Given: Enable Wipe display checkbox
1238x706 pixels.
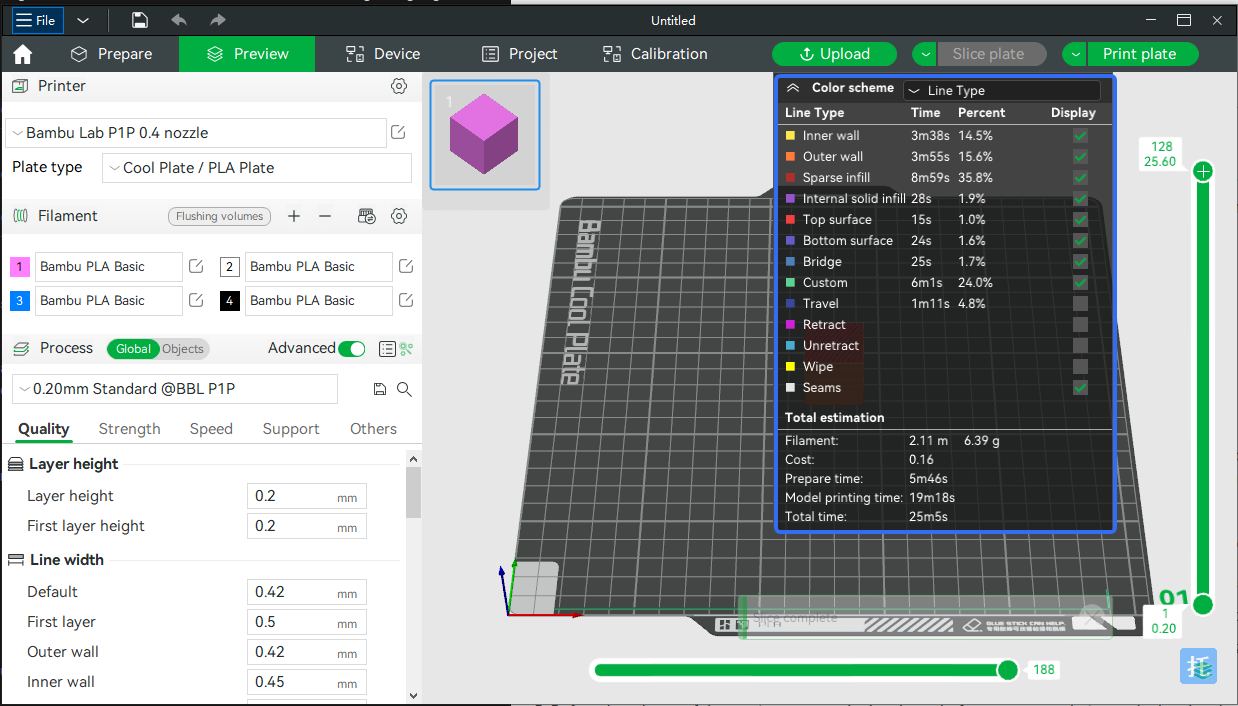Looking at the screenshot, I should [1080, 366].
